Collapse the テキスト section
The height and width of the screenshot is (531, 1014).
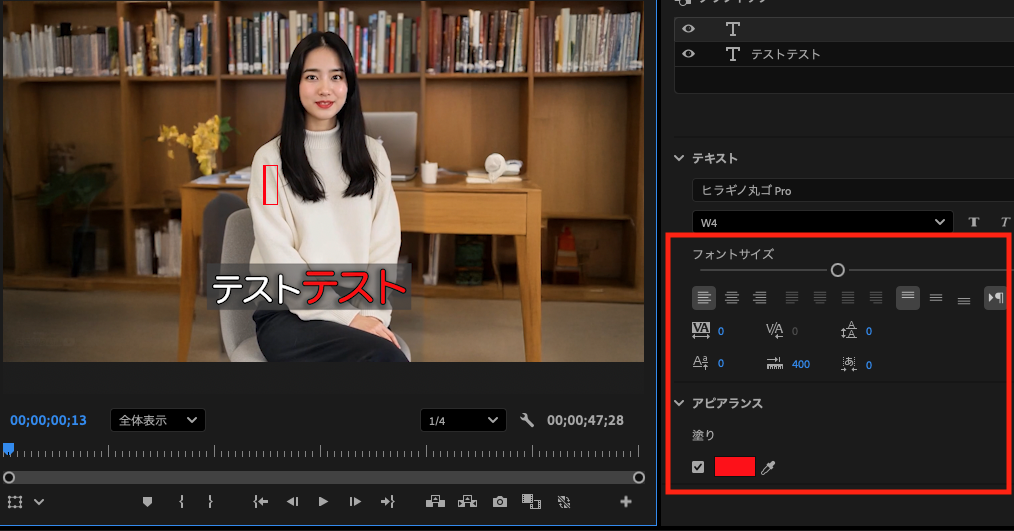(x=680, y=158)
